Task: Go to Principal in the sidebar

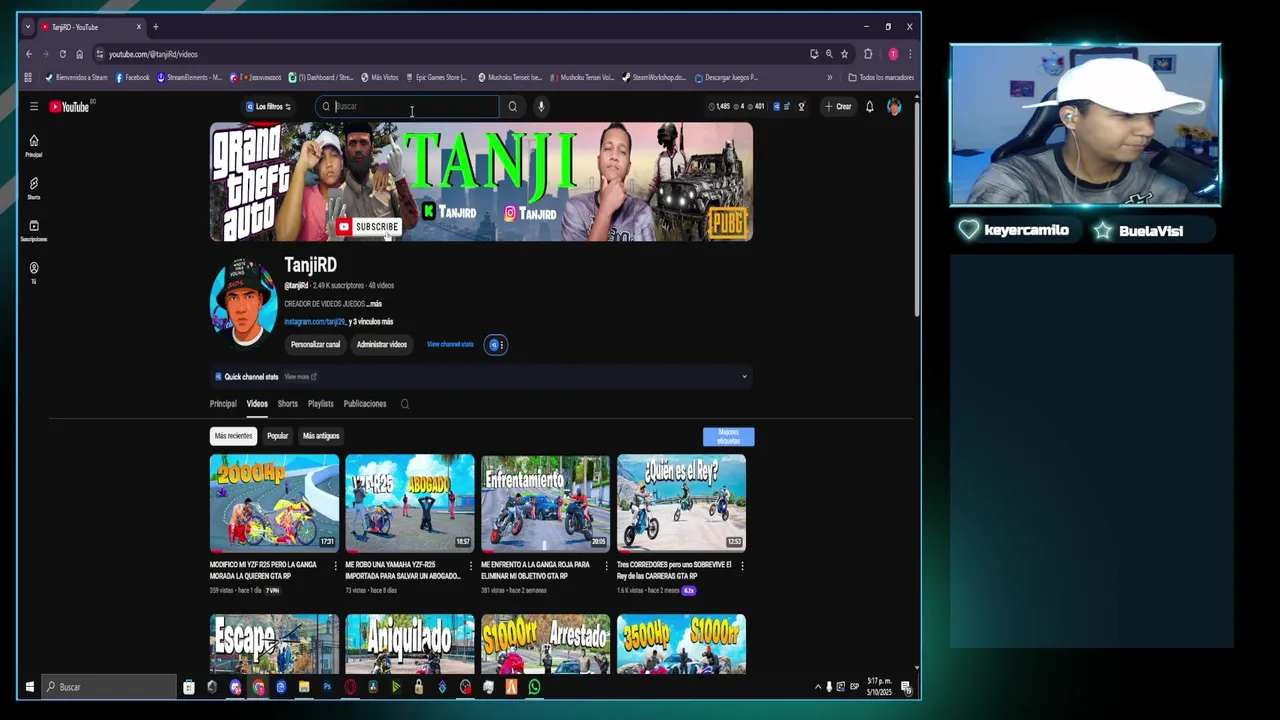Action: (33, 146)
